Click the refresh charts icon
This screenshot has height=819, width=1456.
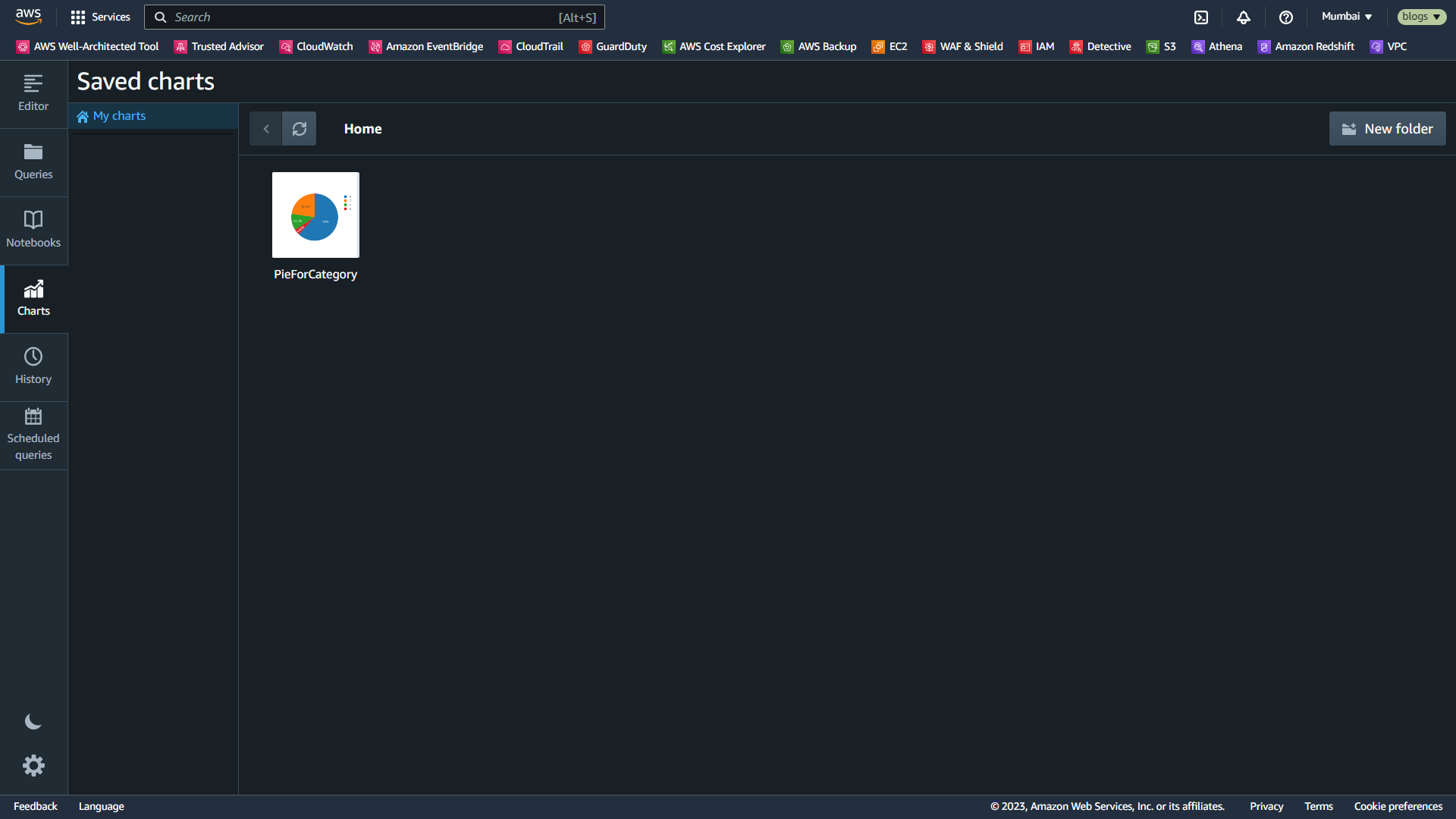click(300, 129)
